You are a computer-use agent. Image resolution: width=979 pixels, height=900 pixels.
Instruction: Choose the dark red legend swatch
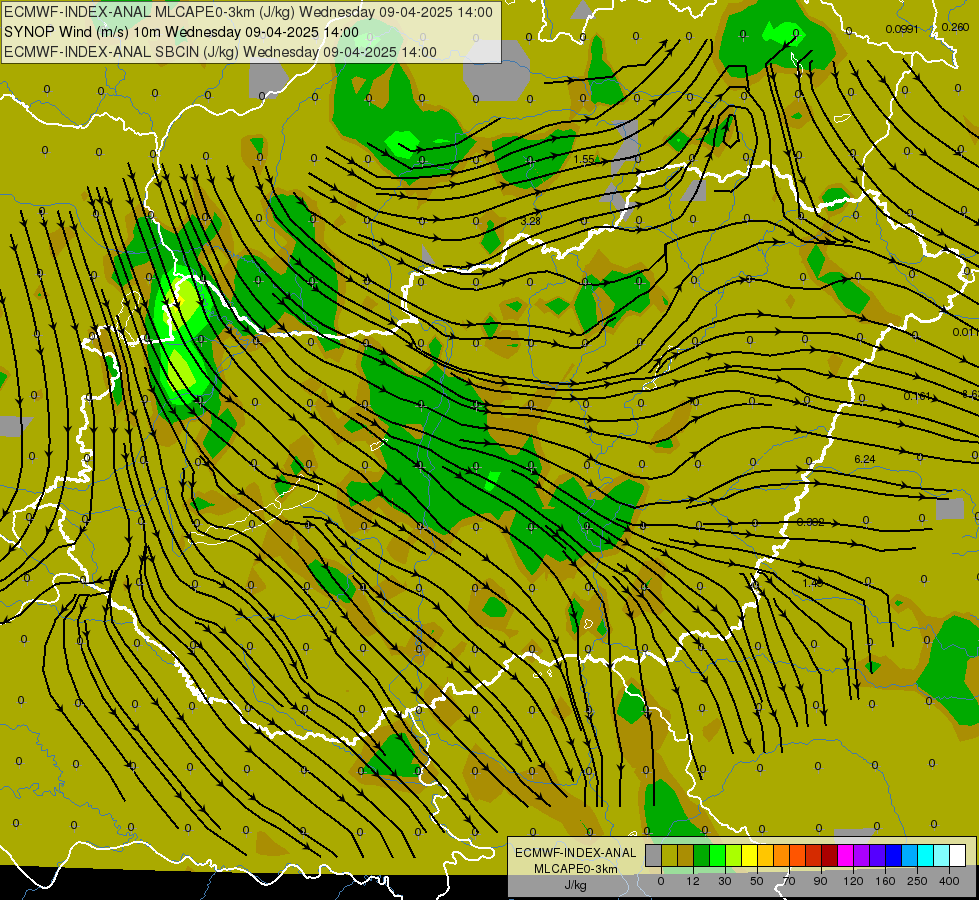pyautogui.click(x=829, y=855)
